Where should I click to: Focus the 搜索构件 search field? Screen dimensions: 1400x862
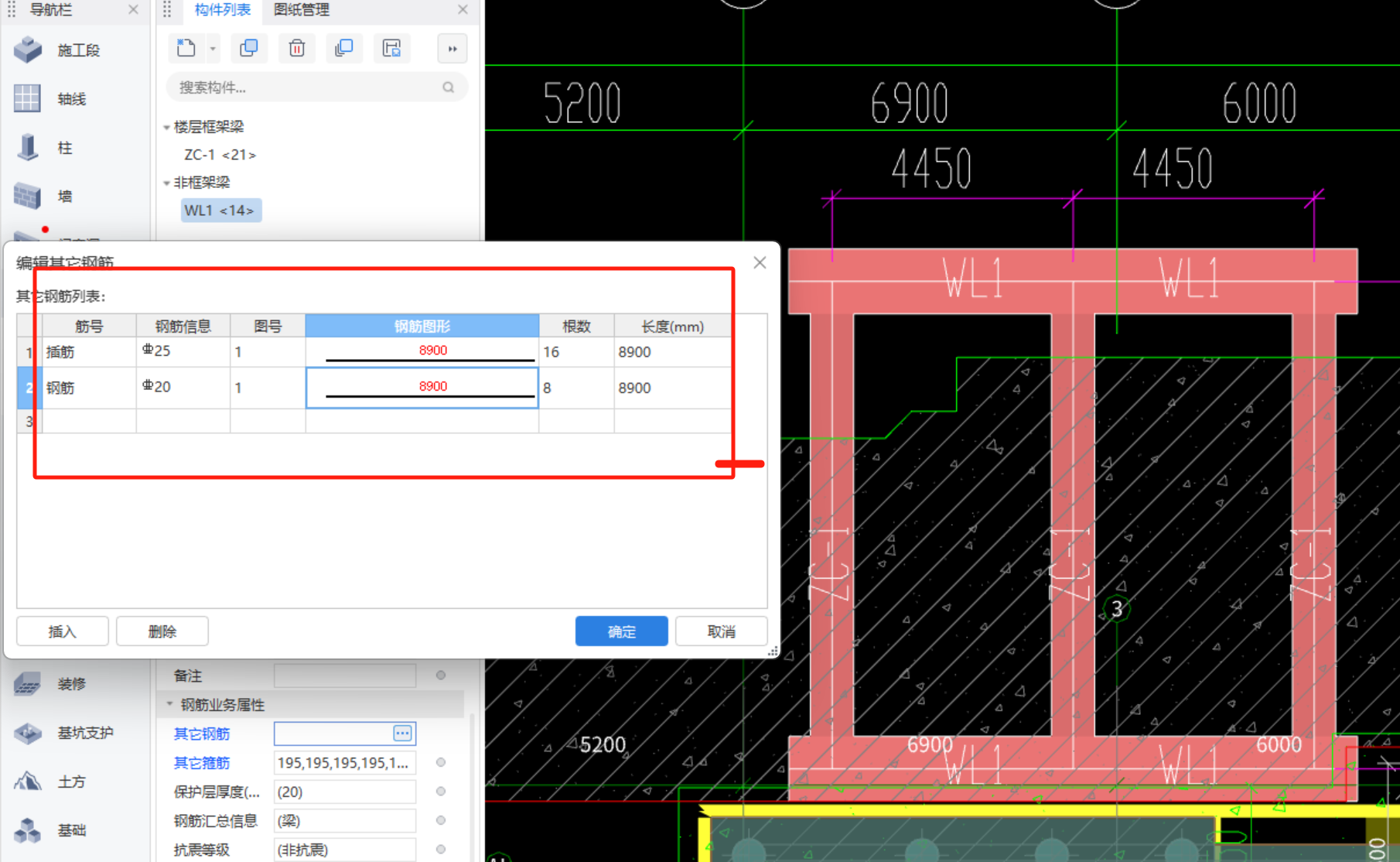pyautogui.click(x=316, y=87)
